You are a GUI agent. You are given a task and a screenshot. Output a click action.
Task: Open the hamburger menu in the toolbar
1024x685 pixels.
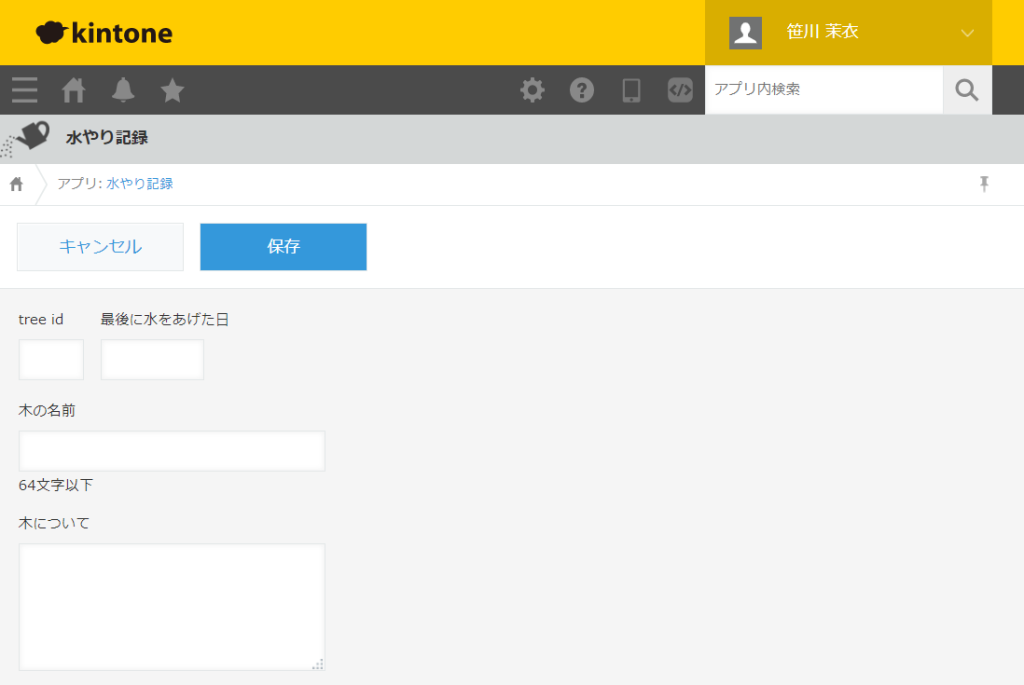pos(25,90)
